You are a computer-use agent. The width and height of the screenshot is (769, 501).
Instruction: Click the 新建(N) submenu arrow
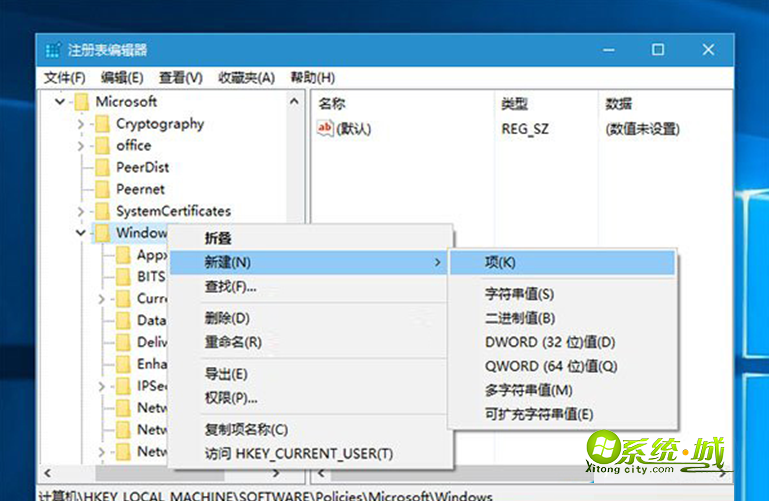click(437, 263)
